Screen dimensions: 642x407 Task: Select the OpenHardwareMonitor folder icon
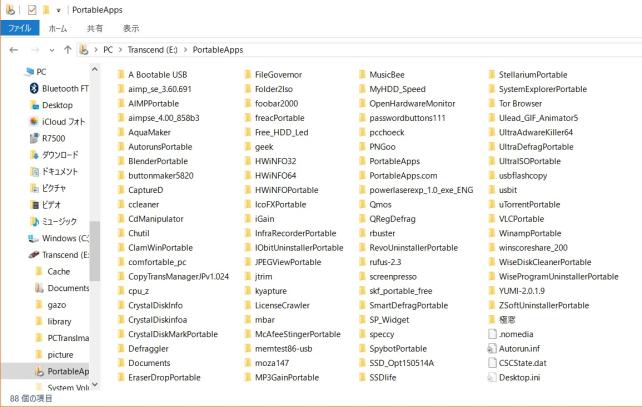(x=362, y=104)
